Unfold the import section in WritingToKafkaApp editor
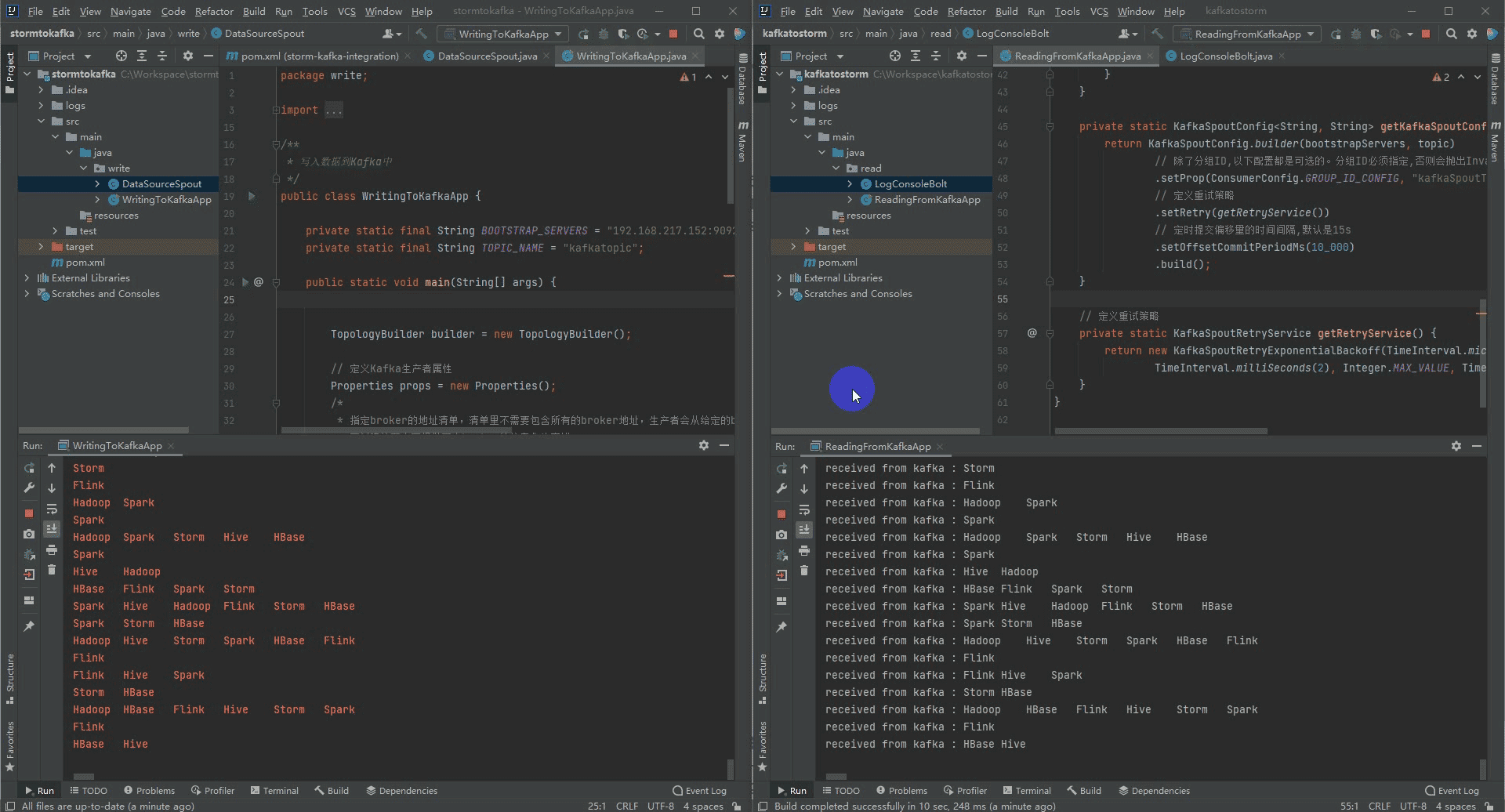The width and height of the screenshot is (1505, 812). pos(275,111)
